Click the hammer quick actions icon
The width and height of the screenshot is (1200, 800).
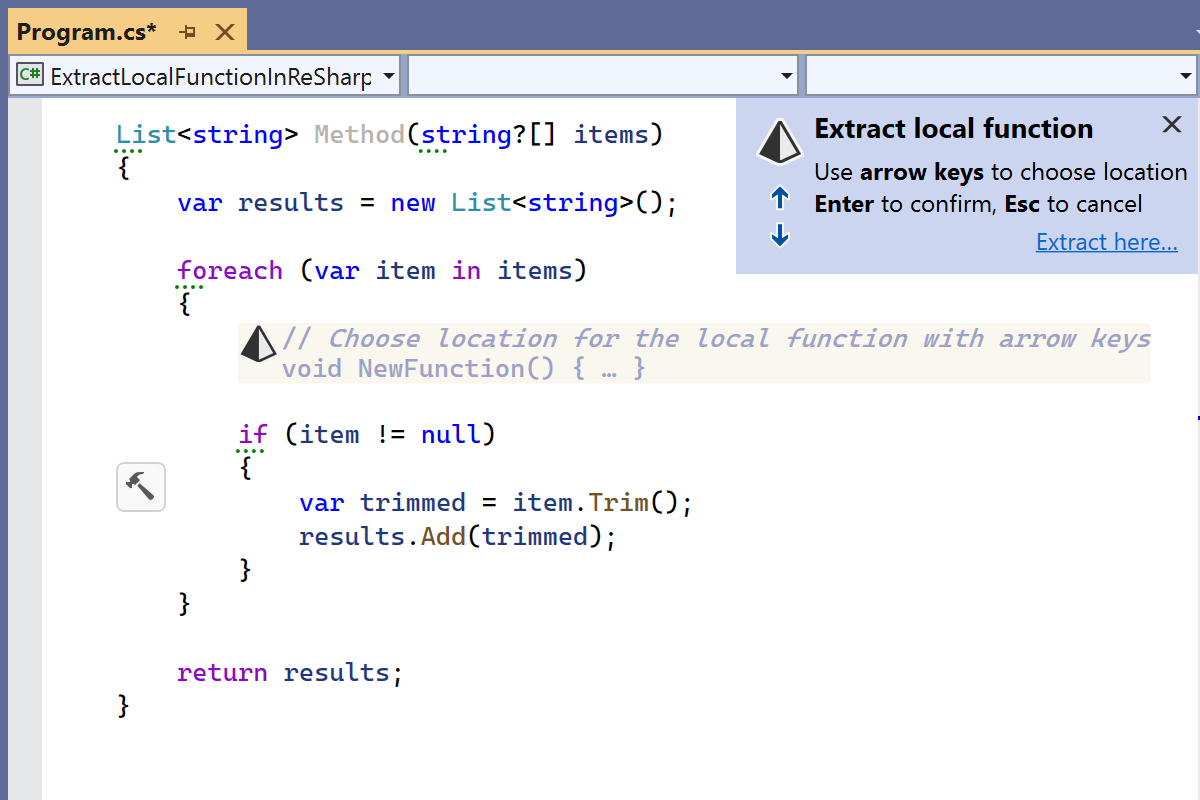141,487
